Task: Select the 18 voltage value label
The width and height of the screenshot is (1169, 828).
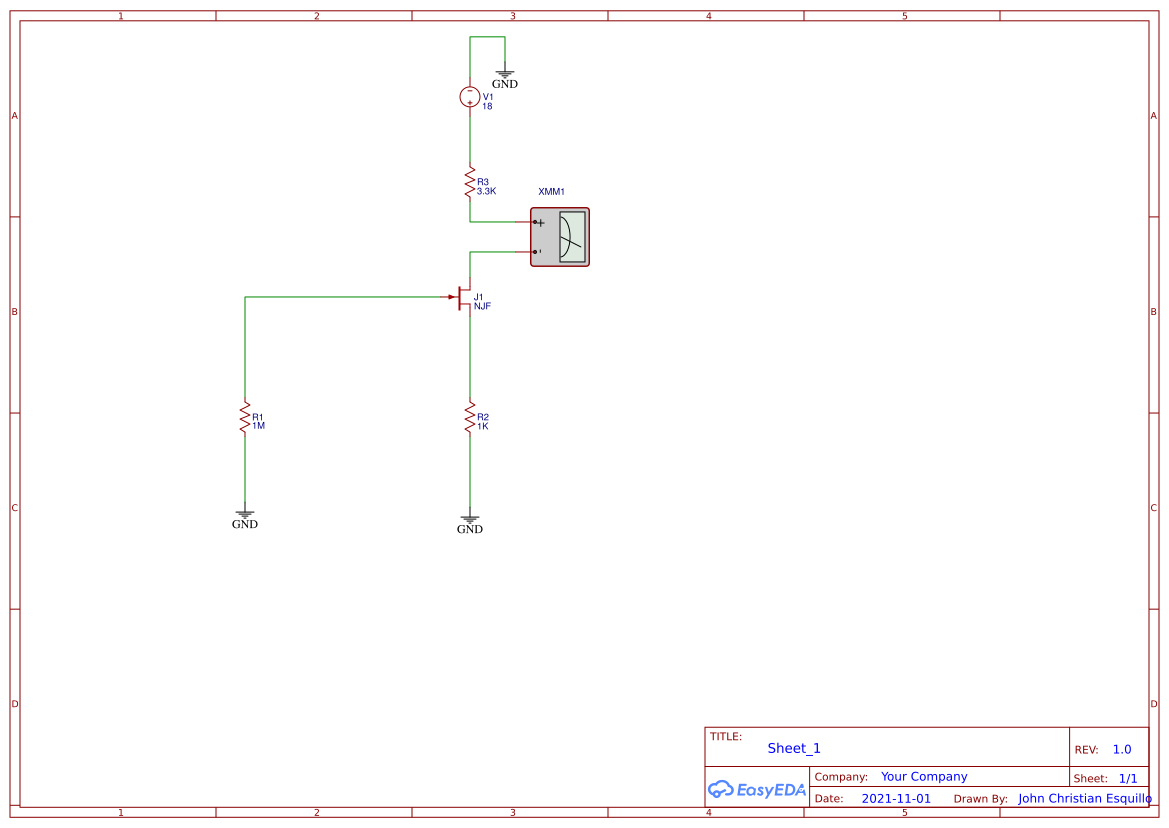Action: click(x=487, y=107)
